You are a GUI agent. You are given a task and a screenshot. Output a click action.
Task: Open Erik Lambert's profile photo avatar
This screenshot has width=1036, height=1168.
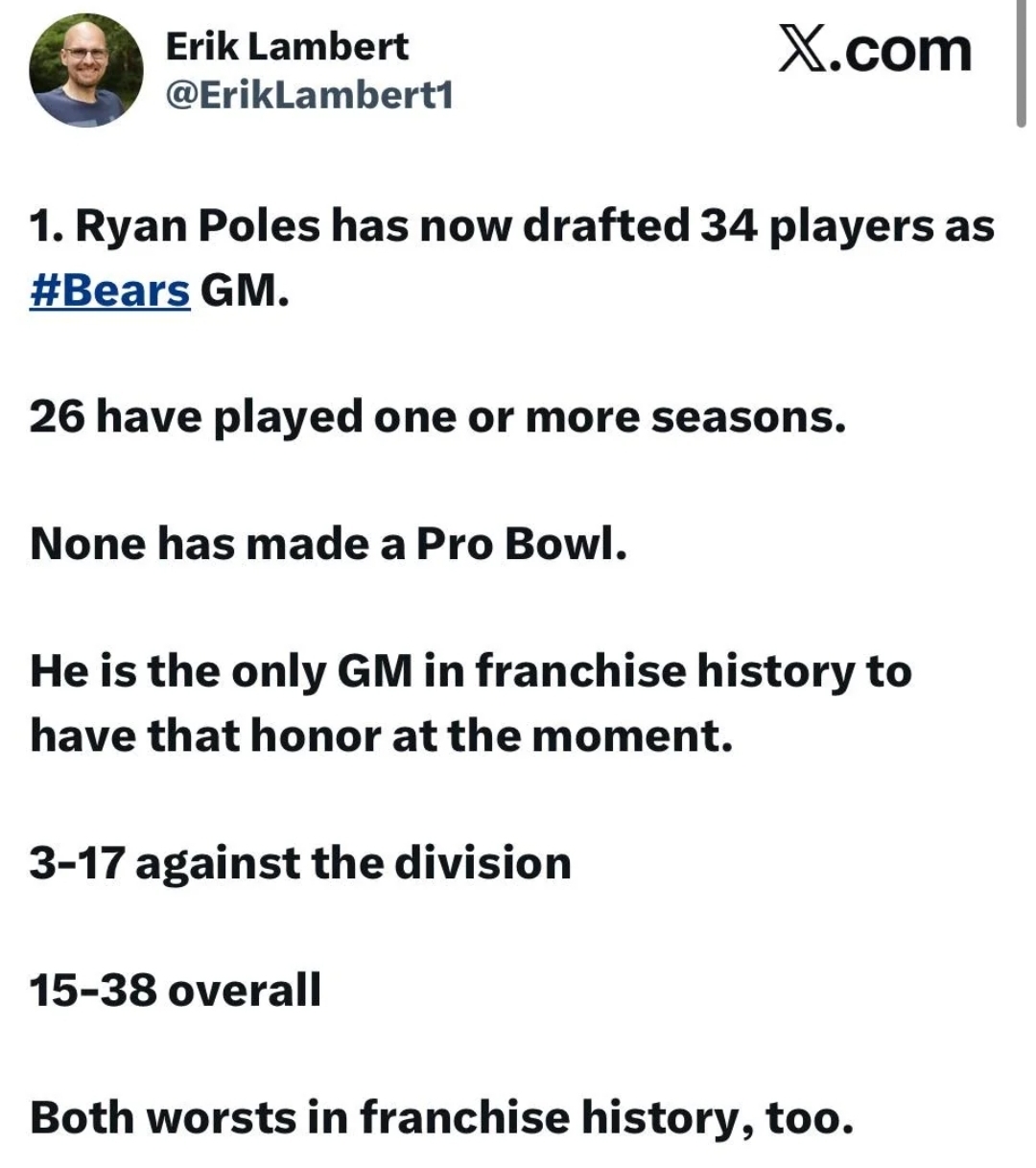(86, 70)
